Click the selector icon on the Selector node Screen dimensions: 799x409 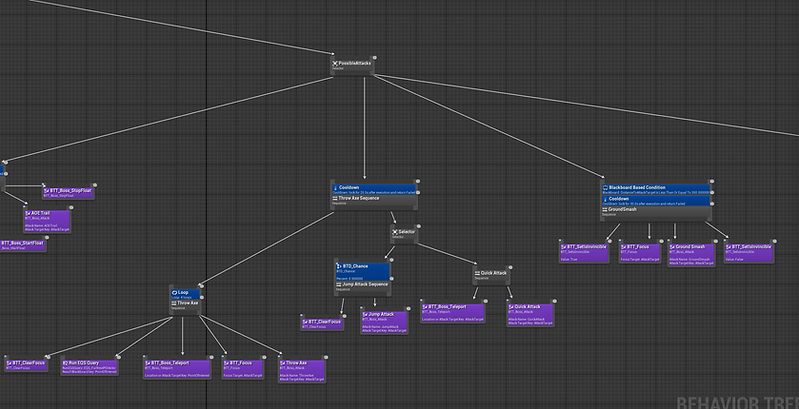coord(394,232)
